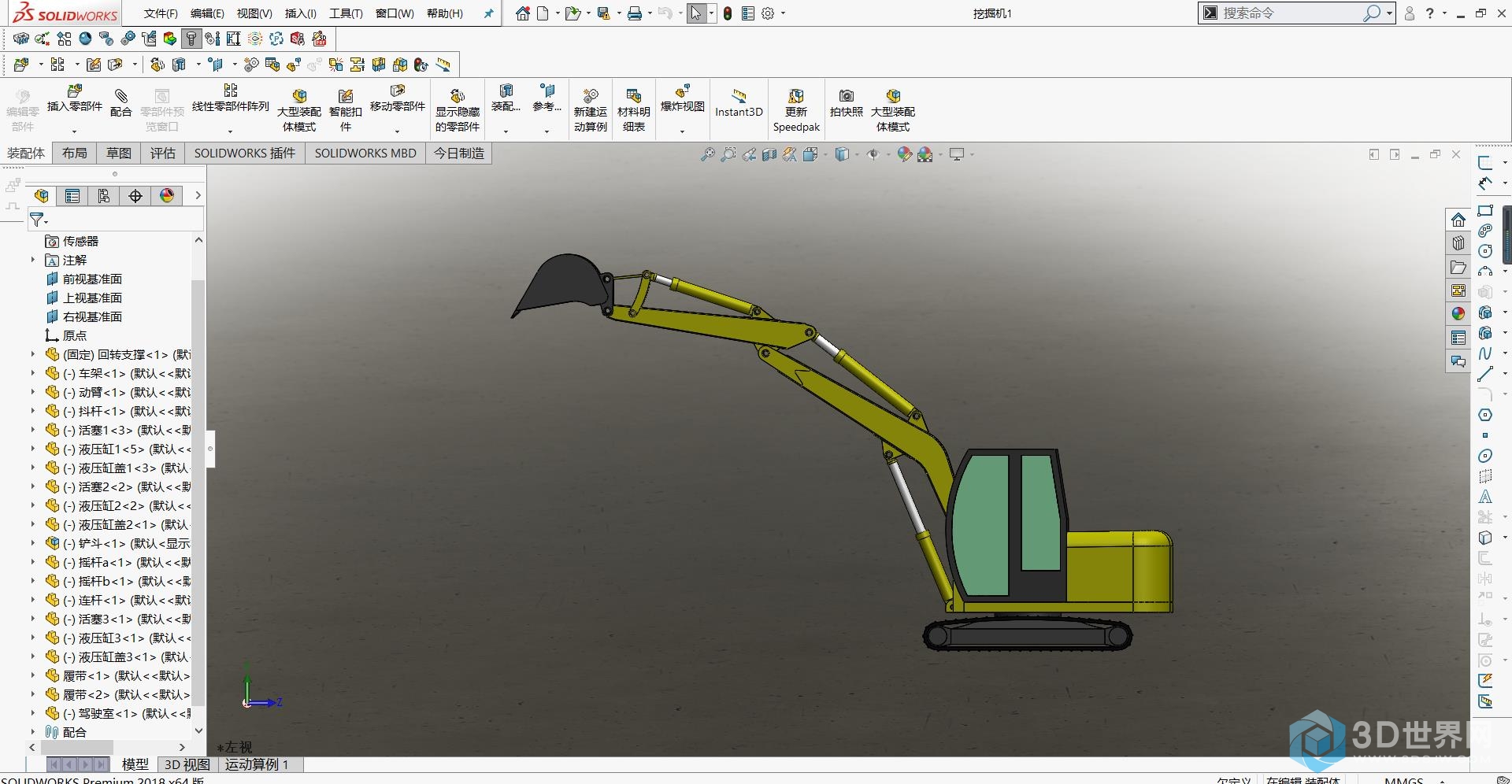Select Move Component (移动零部件) tool
This screenshot has height=784, width=1512.
[x=397, y=98]
